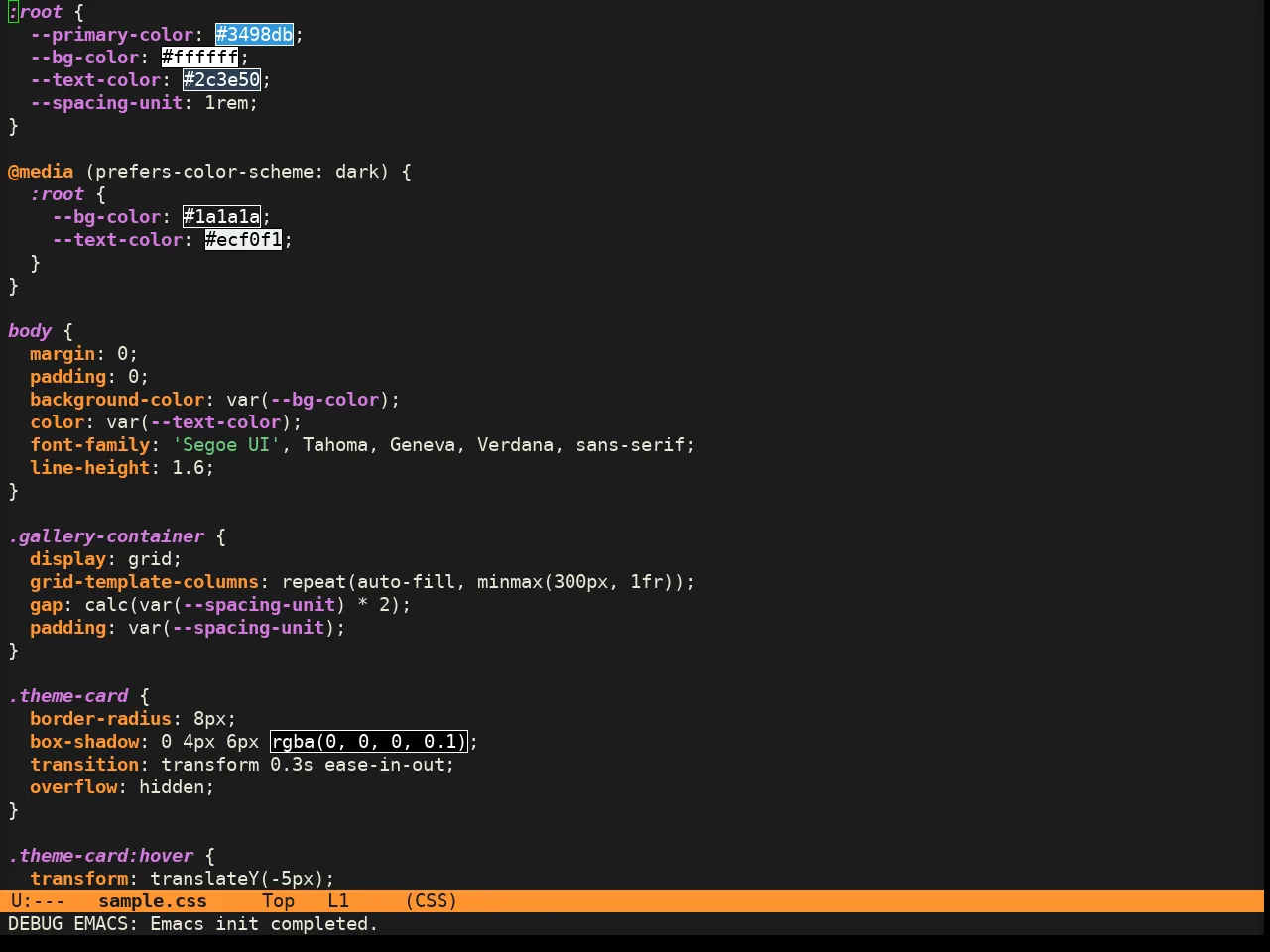Click sample.css buffer name in mode line
1270x952 pixels.
153,901
